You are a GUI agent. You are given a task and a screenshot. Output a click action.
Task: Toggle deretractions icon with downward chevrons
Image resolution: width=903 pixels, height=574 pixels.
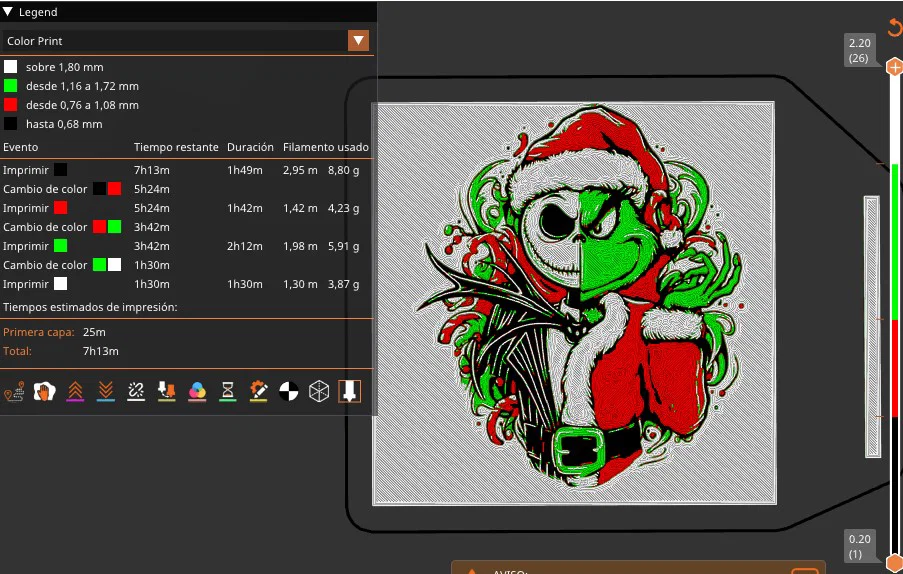pyautogui.click(x=105, y=391)
